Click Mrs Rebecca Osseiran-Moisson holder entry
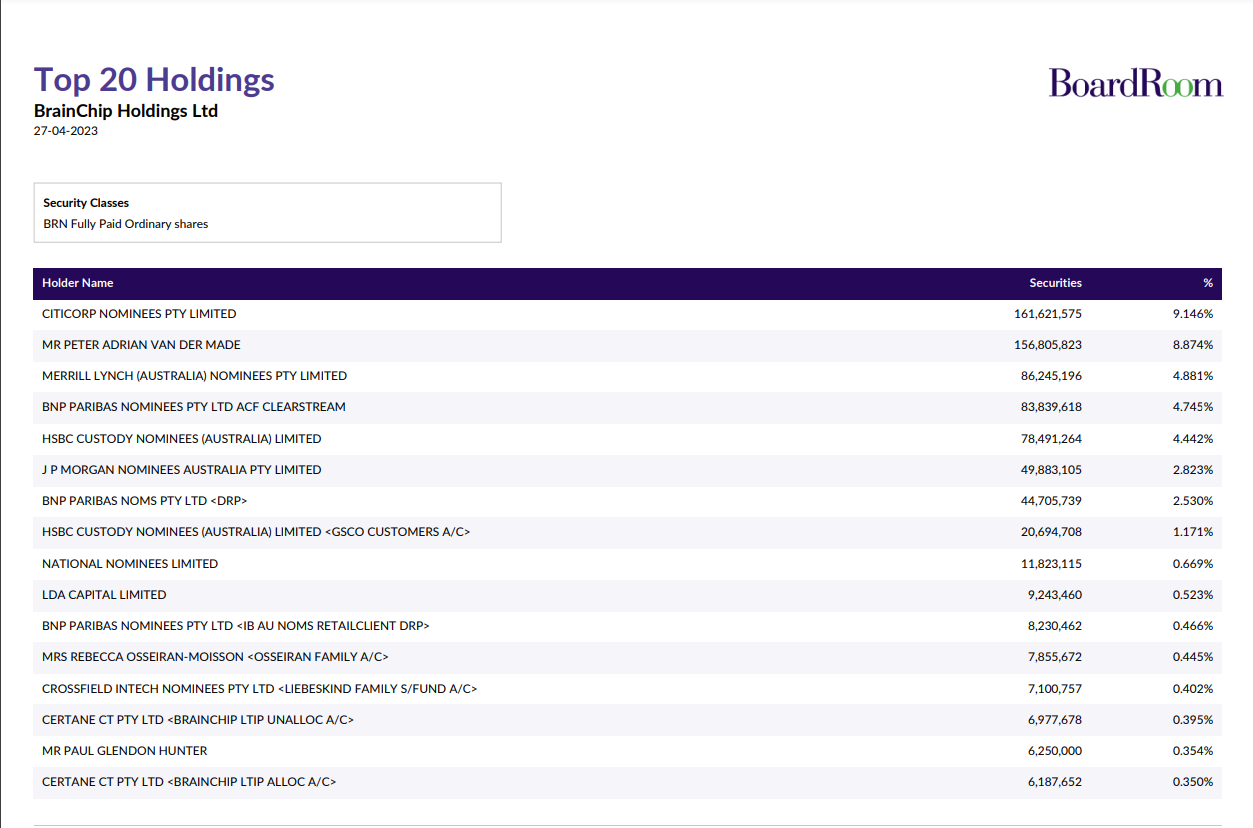The height and width of the screenshot is (828, 1253). [215, 657]
